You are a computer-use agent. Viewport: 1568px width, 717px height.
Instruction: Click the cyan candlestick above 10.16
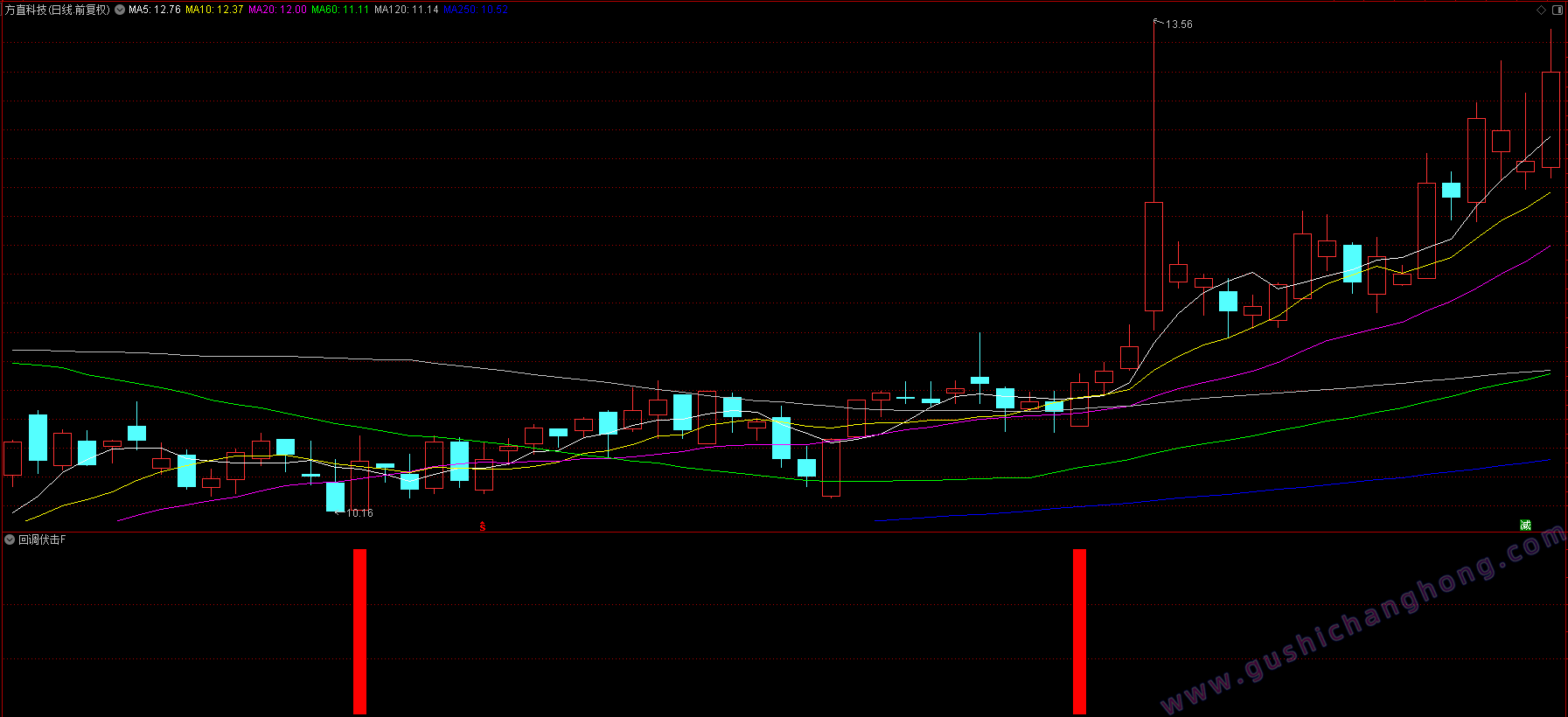(335, 497)
